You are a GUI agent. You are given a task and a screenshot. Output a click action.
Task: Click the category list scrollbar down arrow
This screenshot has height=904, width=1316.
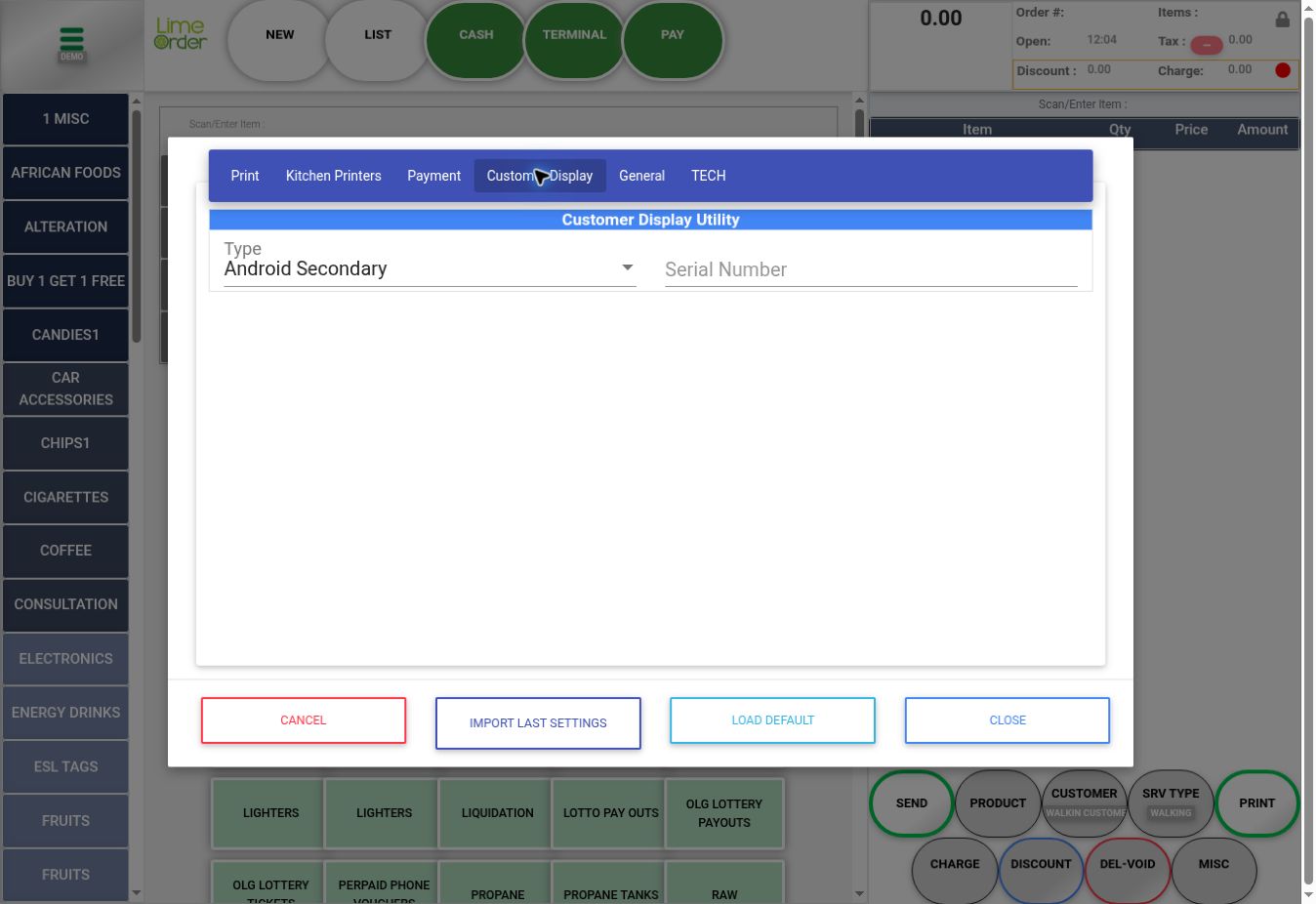137,892
